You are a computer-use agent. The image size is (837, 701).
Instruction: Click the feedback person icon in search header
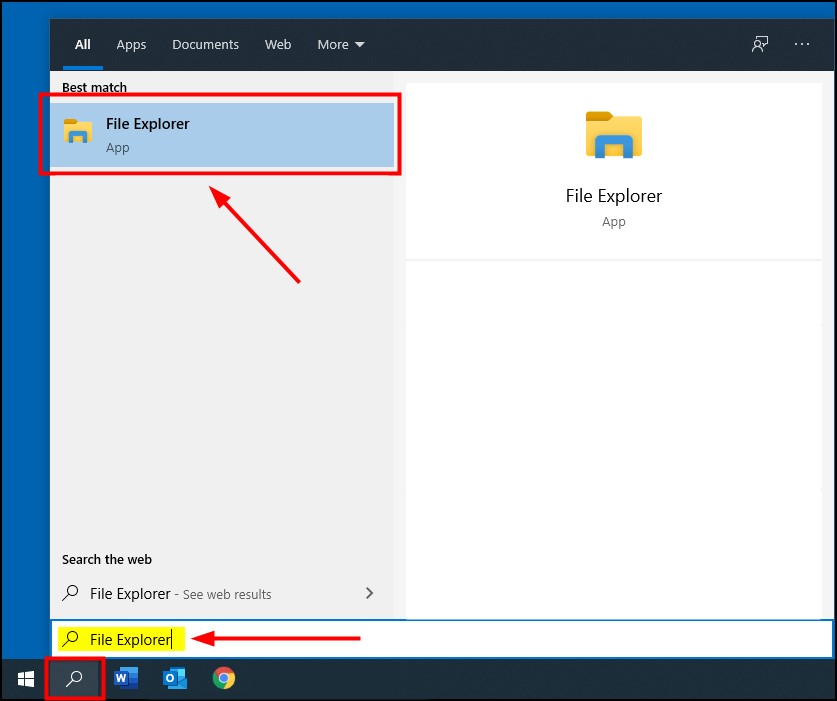tap(760, 44)
